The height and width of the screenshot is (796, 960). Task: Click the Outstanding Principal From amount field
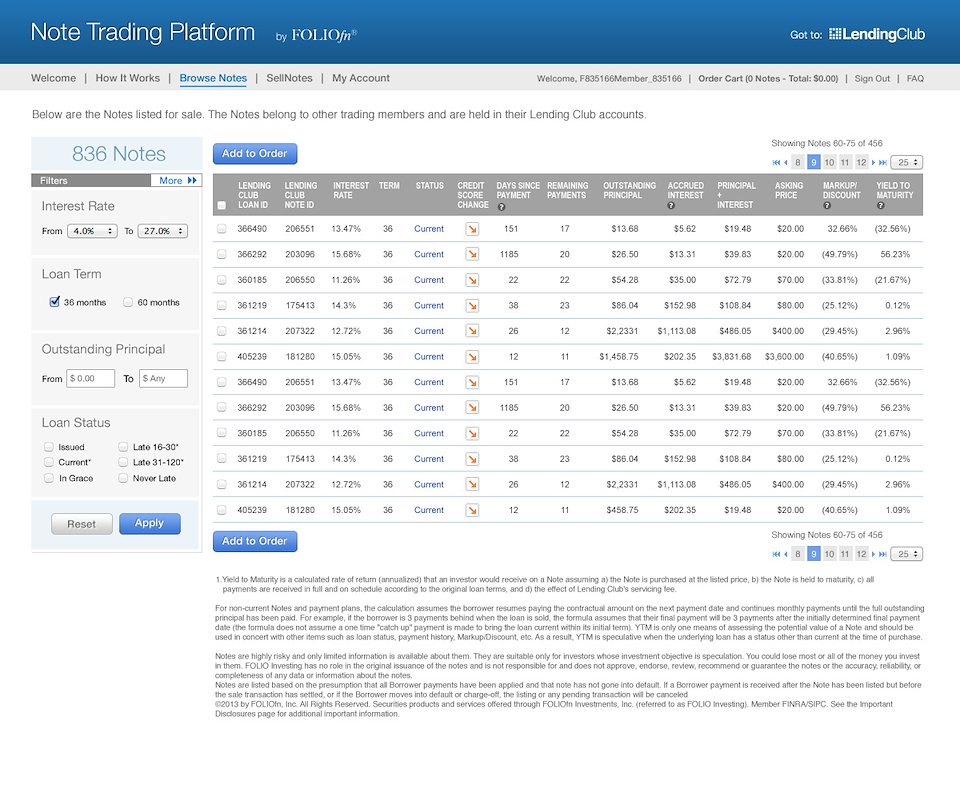pyautogui.click(x=91, y=379)
